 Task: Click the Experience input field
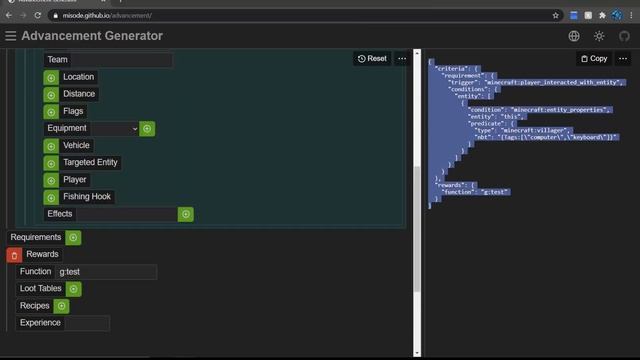(87, 323)
